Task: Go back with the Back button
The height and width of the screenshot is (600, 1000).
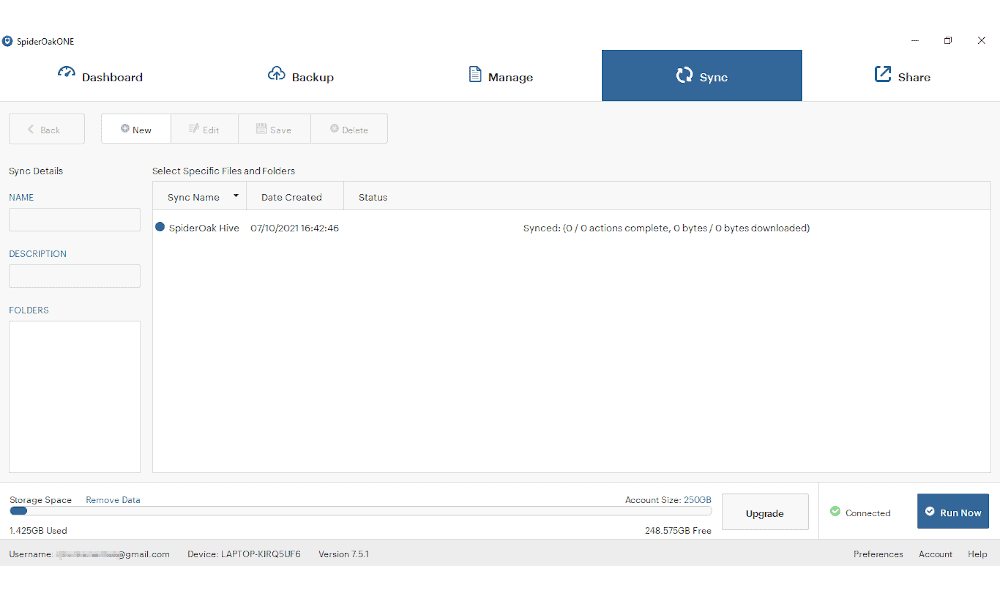Action: pos(47,129)
